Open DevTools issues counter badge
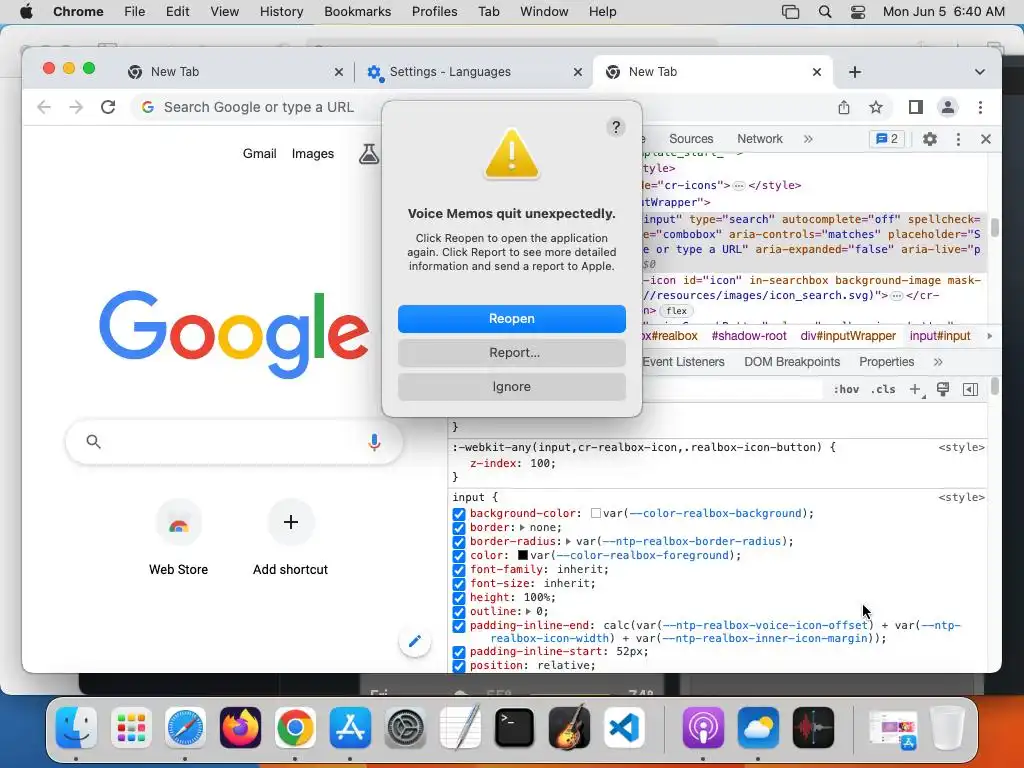 887,138
